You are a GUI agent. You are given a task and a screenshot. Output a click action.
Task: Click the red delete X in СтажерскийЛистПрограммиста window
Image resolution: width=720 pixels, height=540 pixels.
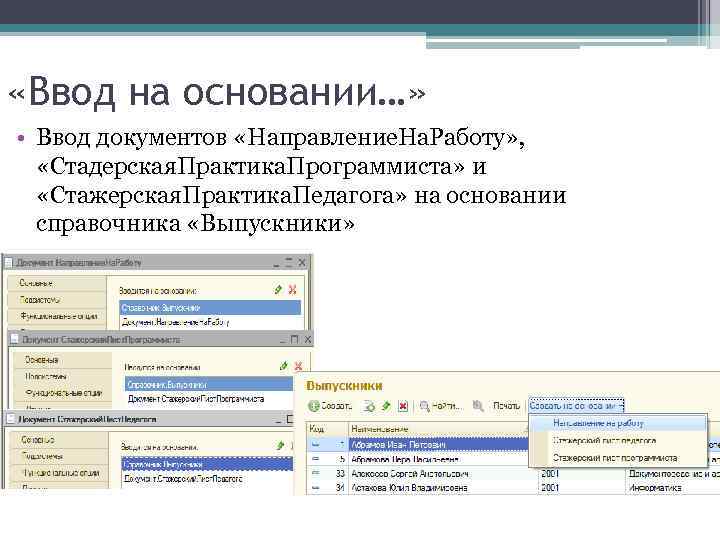298,366
